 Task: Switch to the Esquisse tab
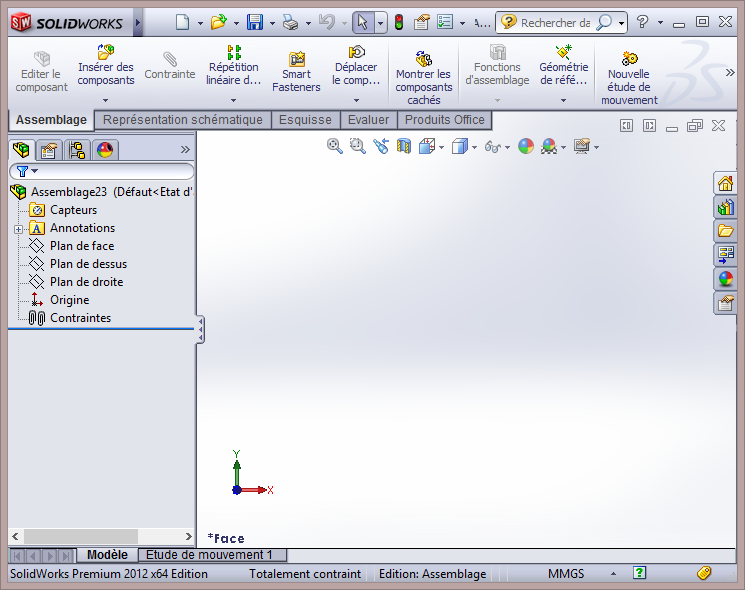coord(305,120)
